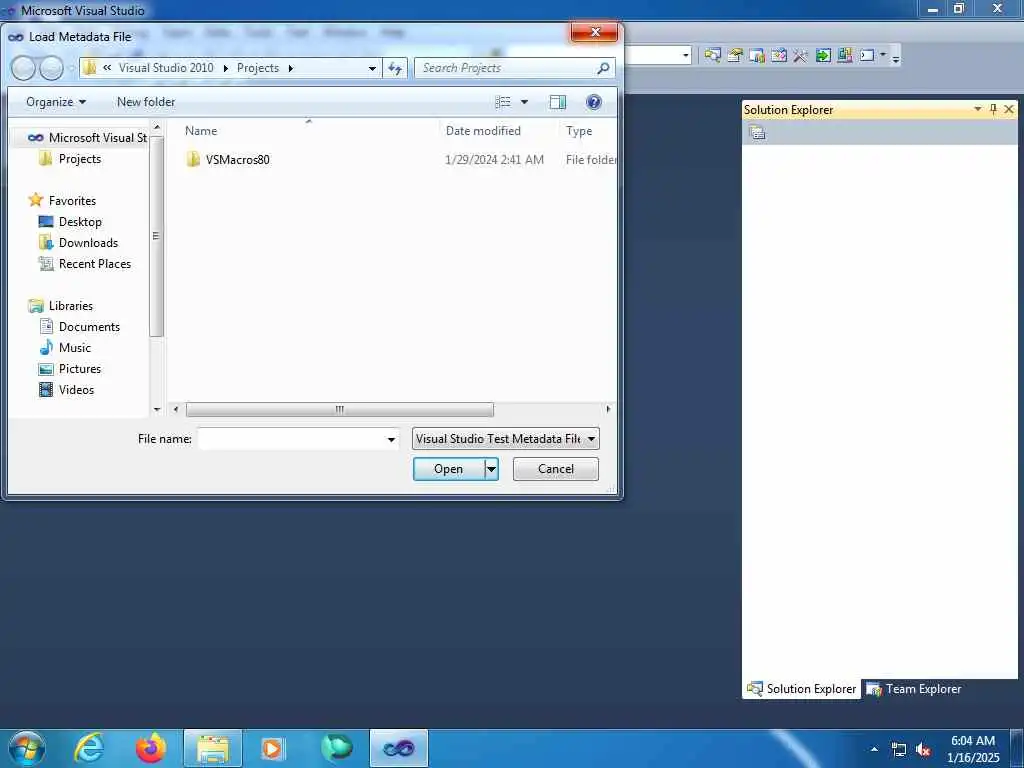Click horizontal scrollbar thumb in file list
The height and width of the screenshot is (768, 1024).
340,409
